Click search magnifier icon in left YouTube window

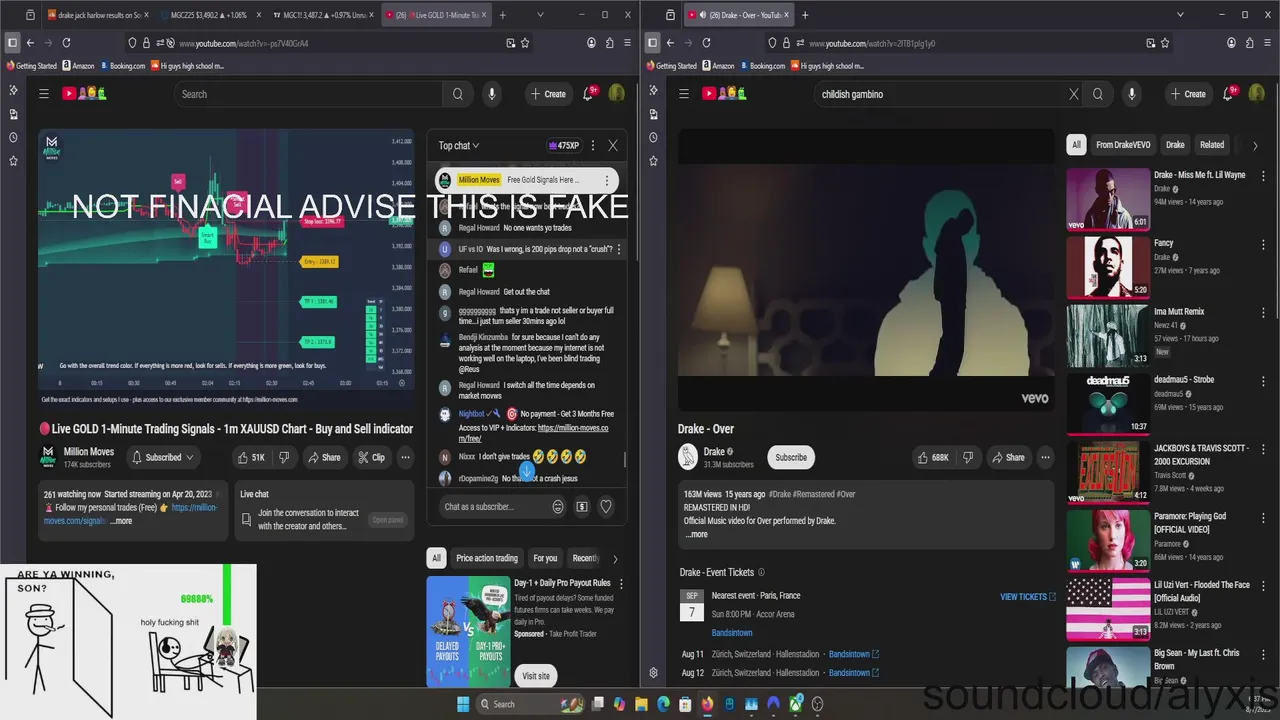coord(458,94)
